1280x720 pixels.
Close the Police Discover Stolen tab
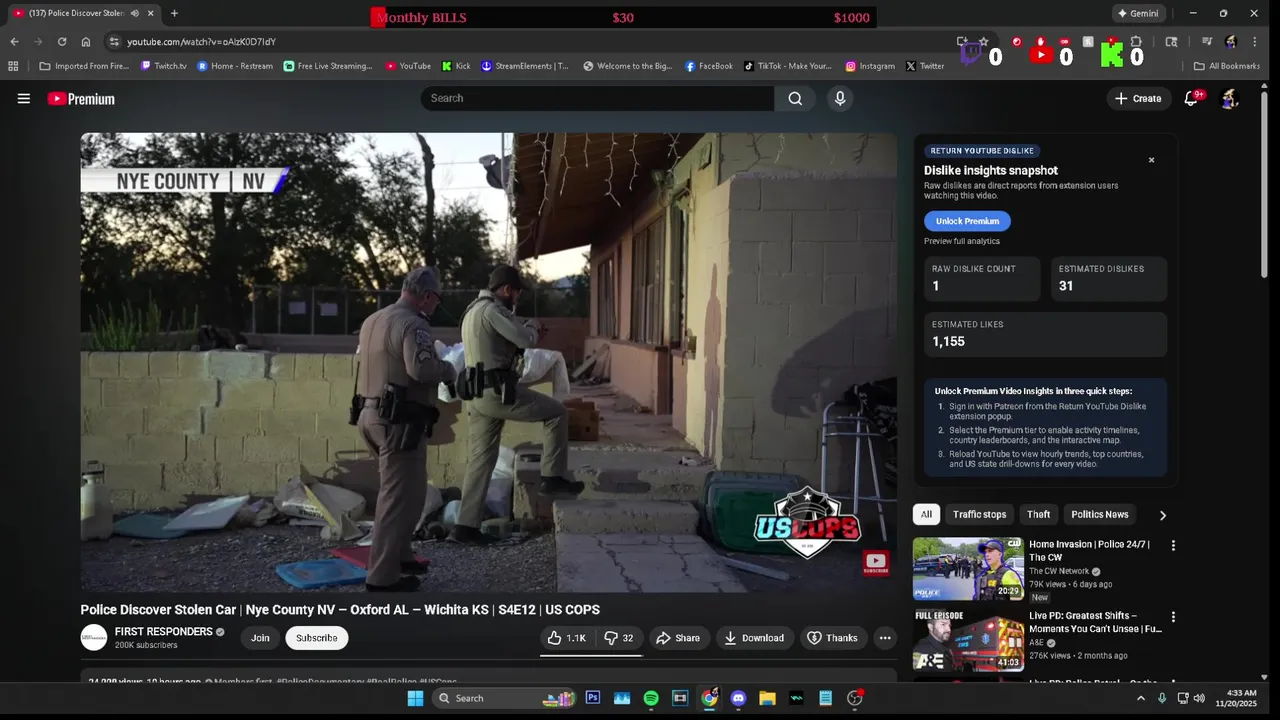click(x=151, y=13)
